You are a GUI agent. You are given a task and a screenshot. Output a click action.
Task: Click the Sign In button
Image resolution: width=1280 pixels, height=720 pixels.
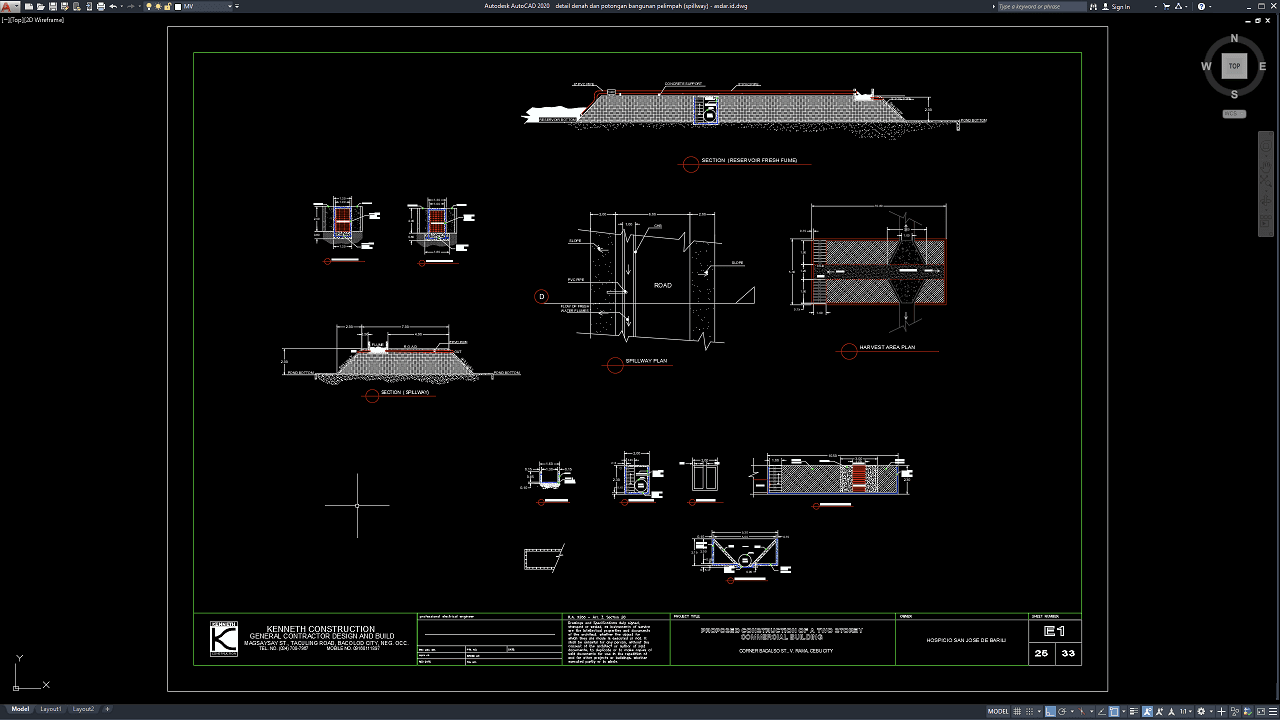pyautogui.click(x=1118, y=6)
